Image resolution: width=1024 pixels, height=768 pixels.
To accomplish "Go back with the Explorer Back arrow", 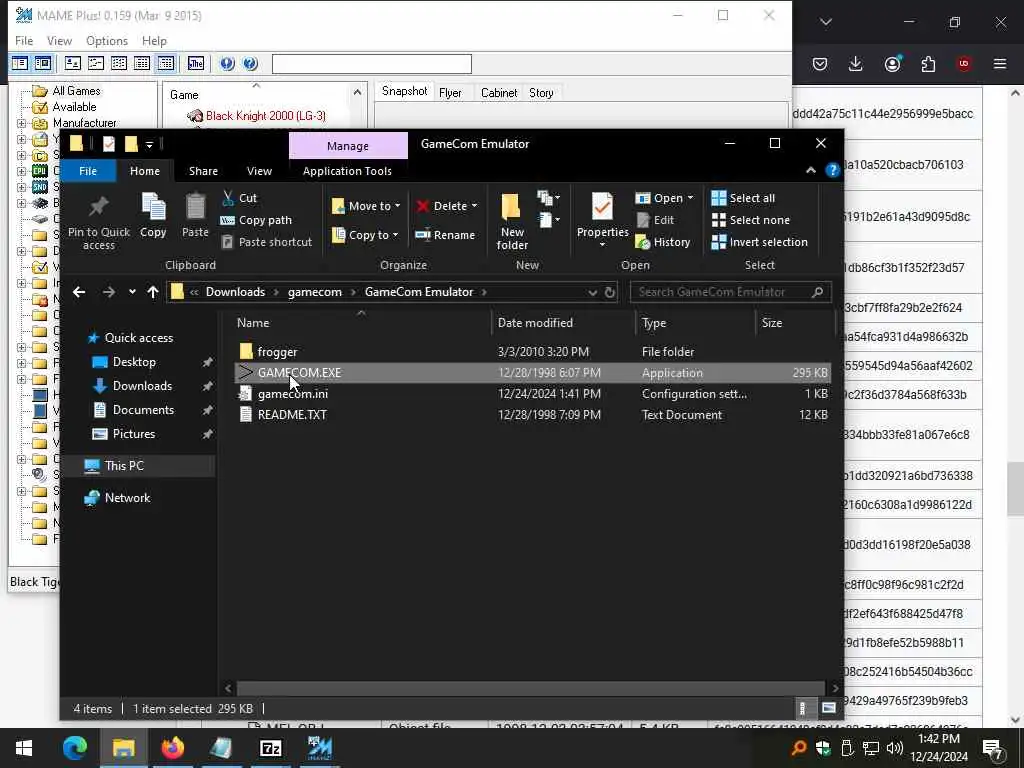I will (x=79, y=292).
